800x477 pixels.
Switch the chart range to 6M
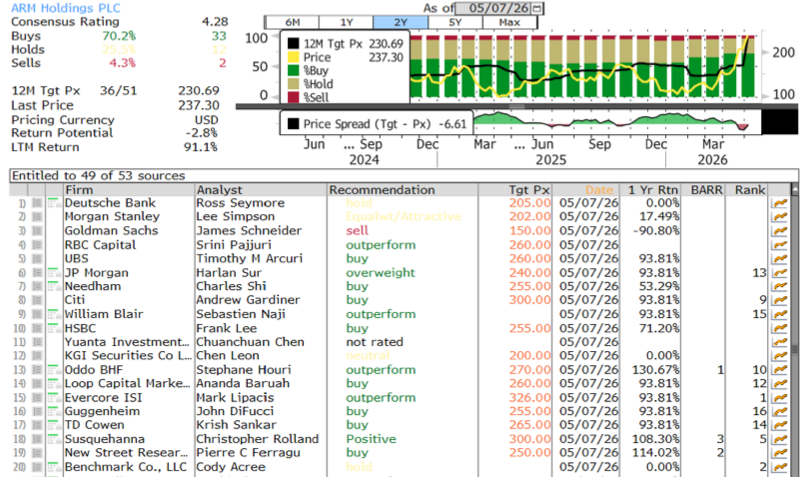tap(292, 22)
